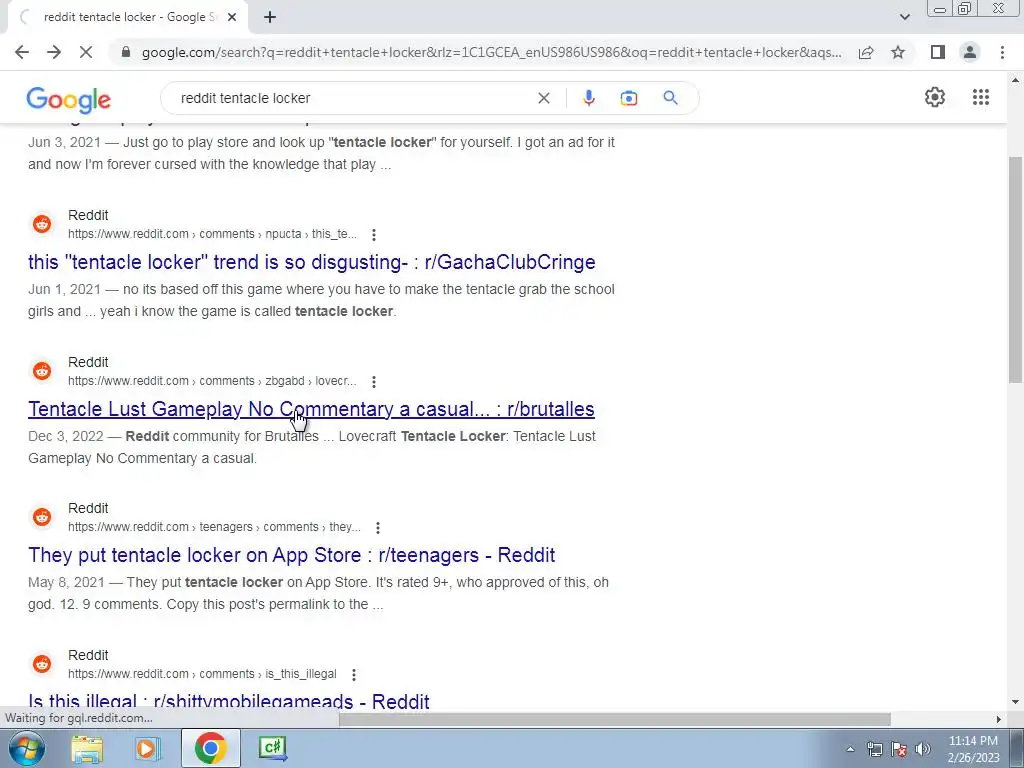Viewport: 1024px width, 768px height.
Task: Open the Google apps grid
Action: pyautogui.click(x=980, y=97)
